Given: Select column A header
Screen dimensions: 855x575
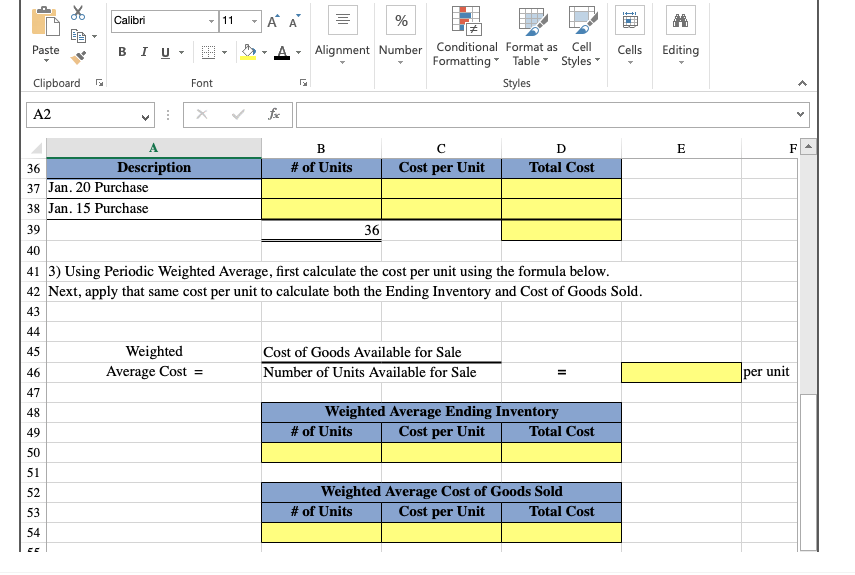Looking at the screenshot, I should point(154,148).
